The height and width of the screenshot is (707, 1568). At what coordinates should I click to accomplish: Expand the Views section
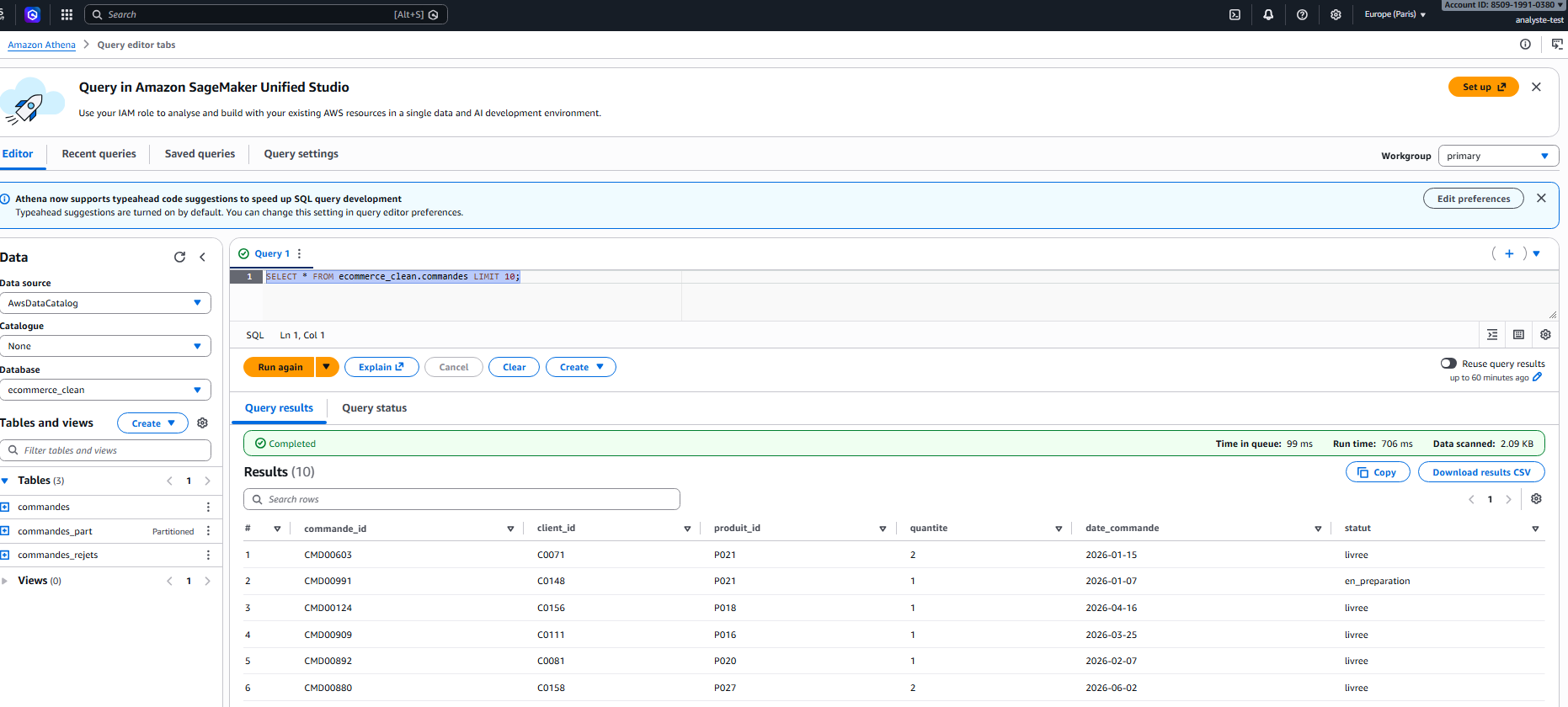tap(5, 581)
